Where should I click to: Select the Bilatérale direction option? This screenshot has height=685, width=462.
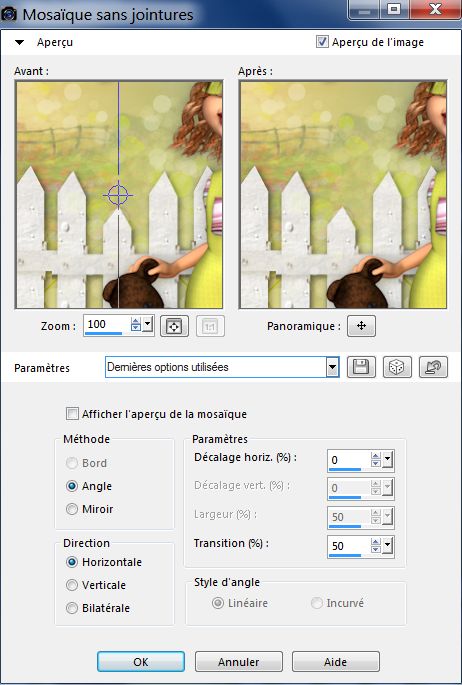coord(72,608)
